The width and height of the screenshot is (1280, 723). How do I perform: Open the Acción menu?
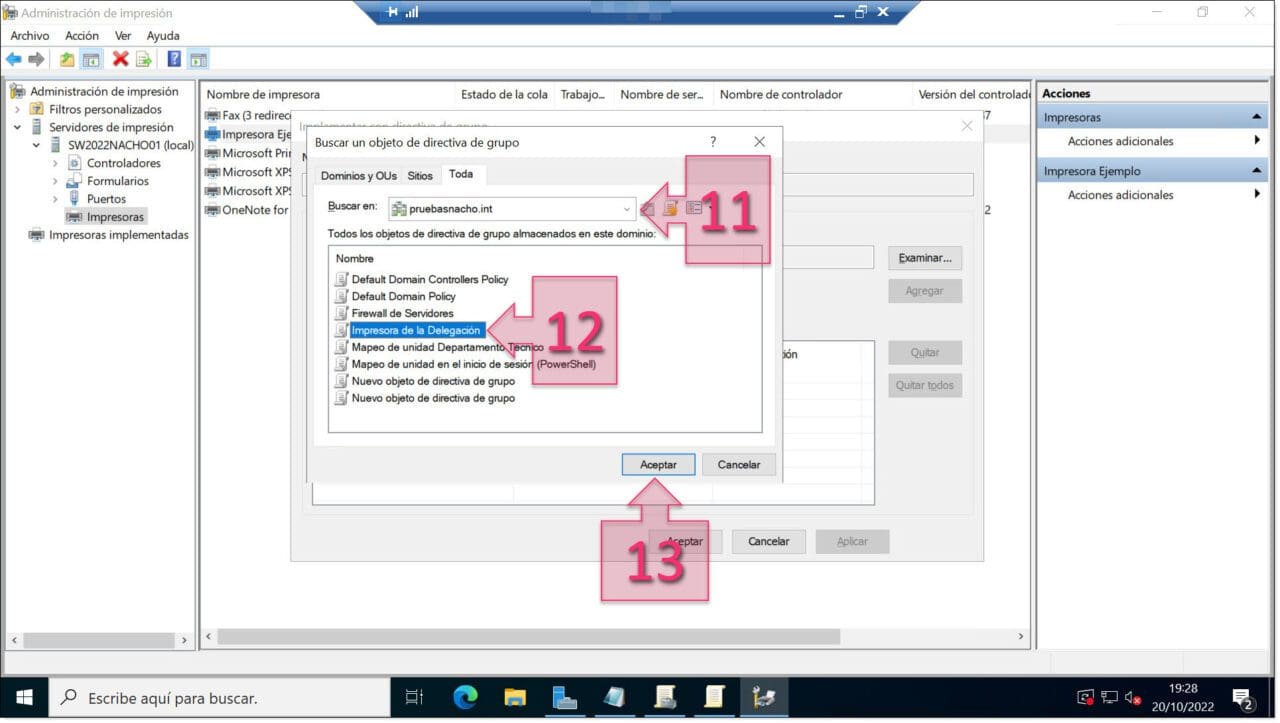pos(82,35)
